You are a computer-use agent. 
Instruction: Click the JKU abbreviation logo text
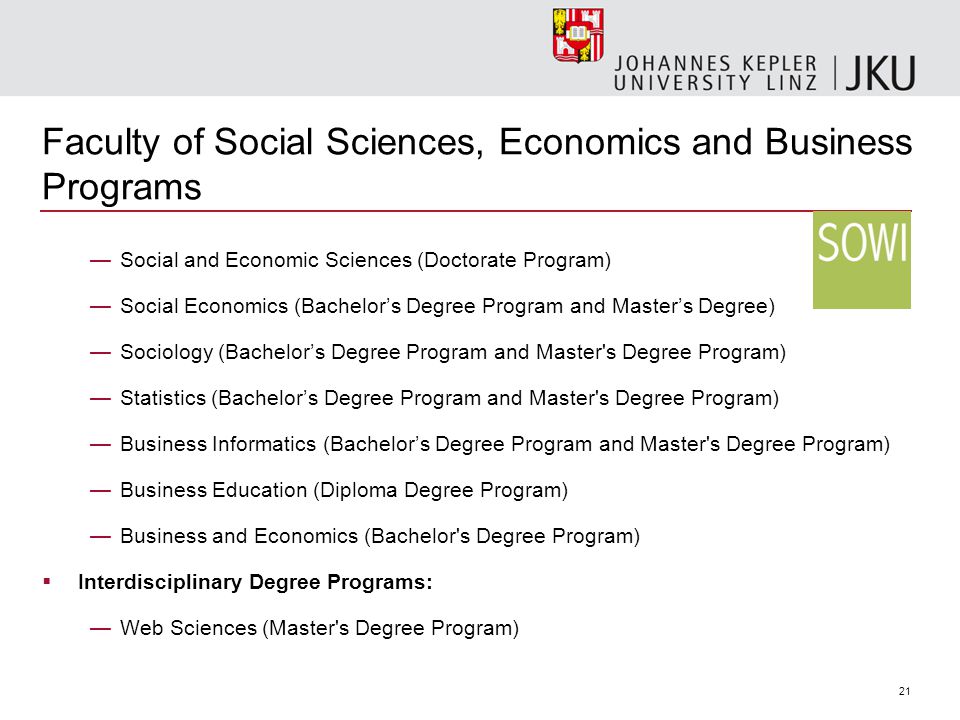tap(880, 73)
